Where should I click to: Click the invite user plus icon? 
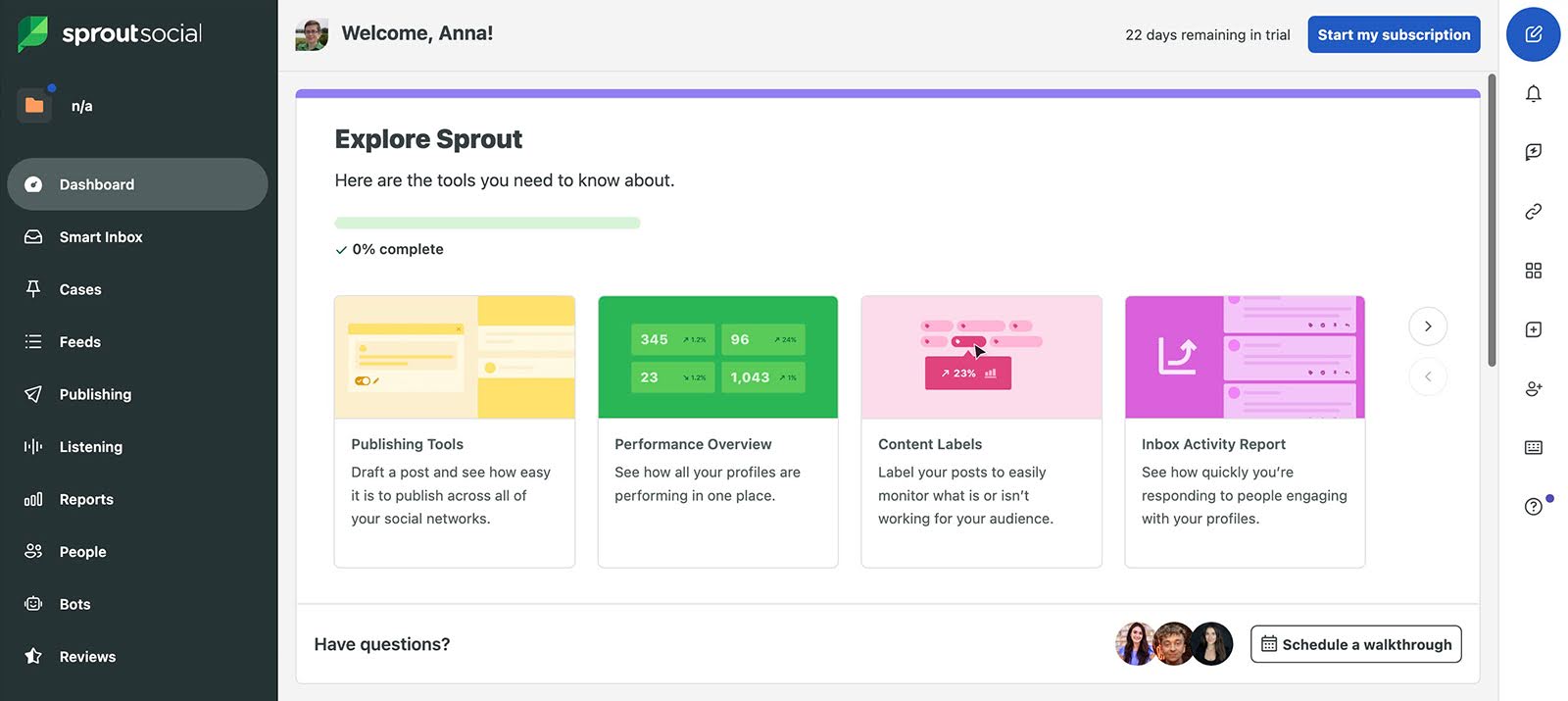click(x=1534, y=388)
